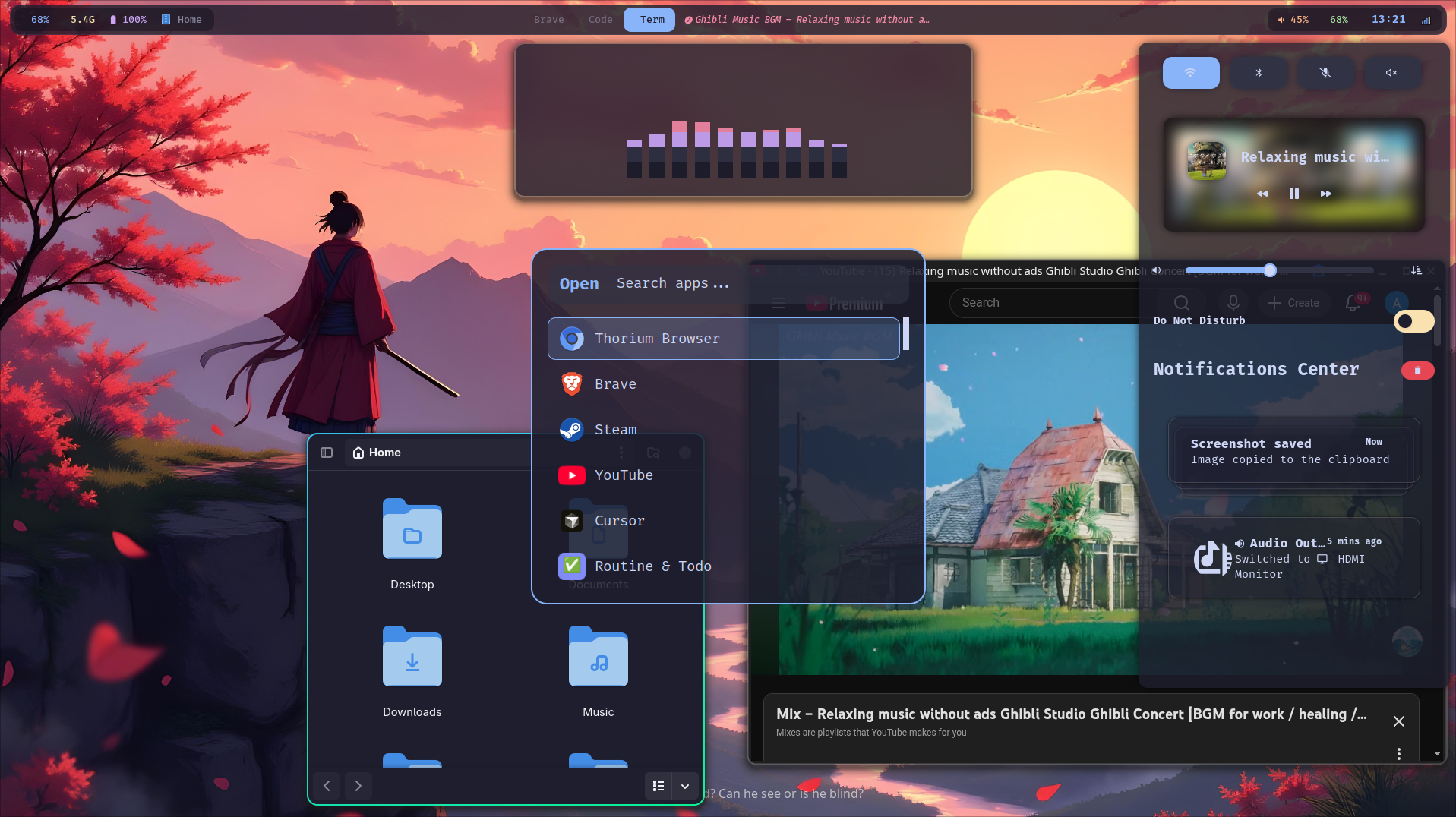Screen dimensions: 1456x817
Task: Switch to the Code workspace in top bar
Action: point(601,20)
